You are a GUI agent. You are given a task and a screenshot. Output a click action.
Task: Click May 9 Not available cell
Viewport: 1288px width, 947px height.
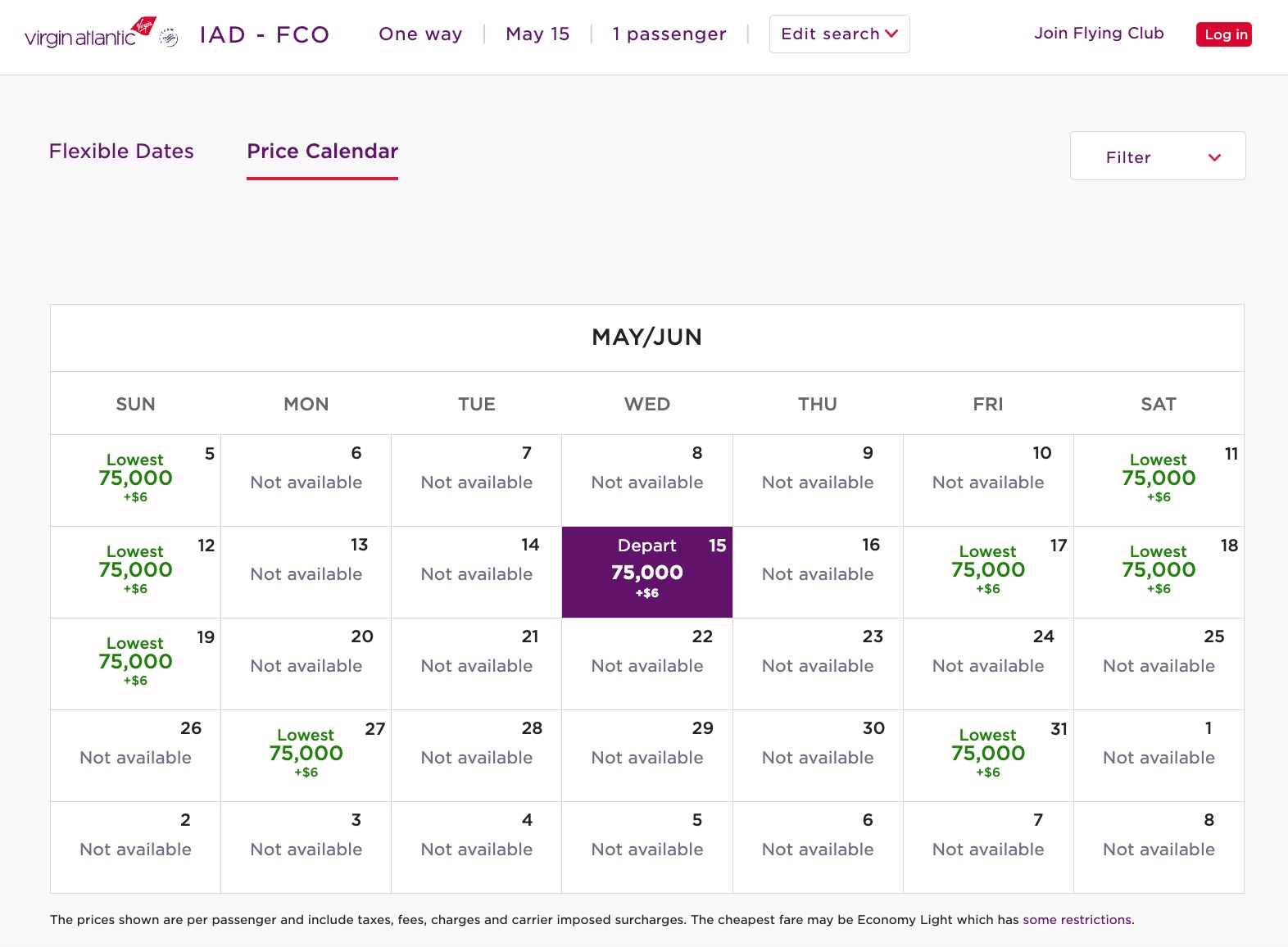click(818, 481)
